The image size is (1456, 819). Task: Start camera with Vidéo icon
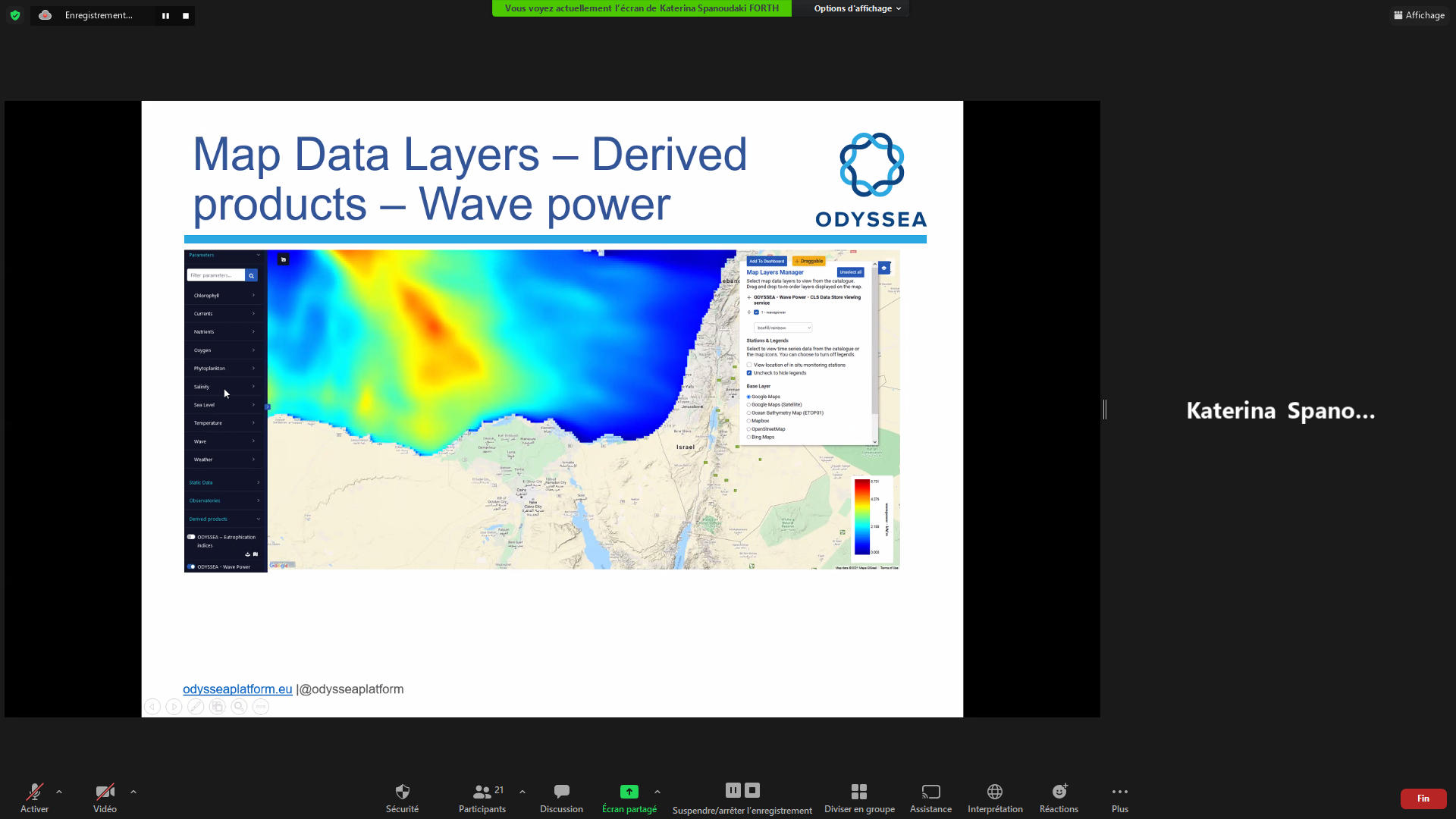[x=105, y=792]
